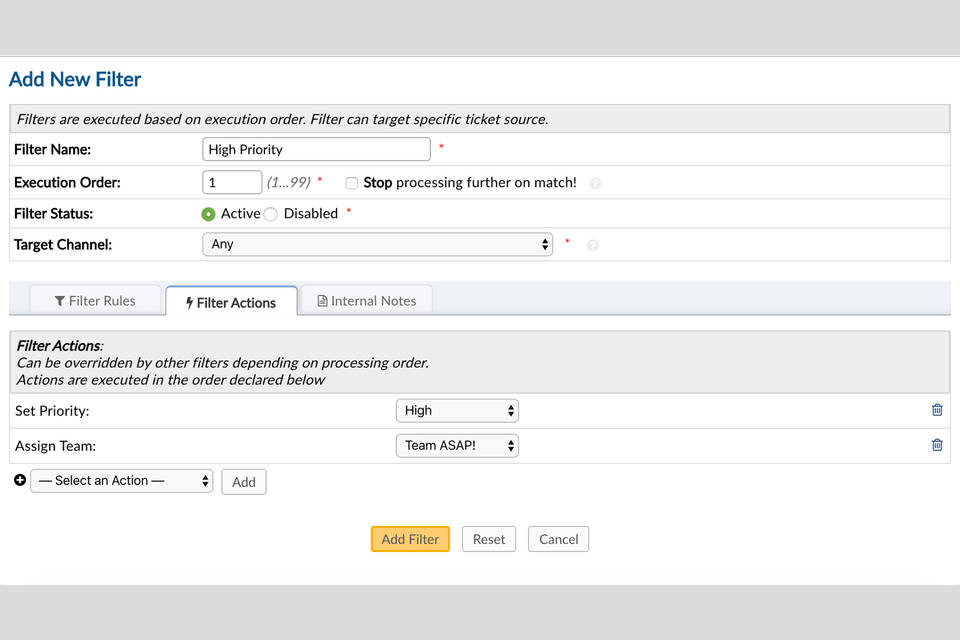Expand the Set Priority High dropdown

tap(457, 410)
